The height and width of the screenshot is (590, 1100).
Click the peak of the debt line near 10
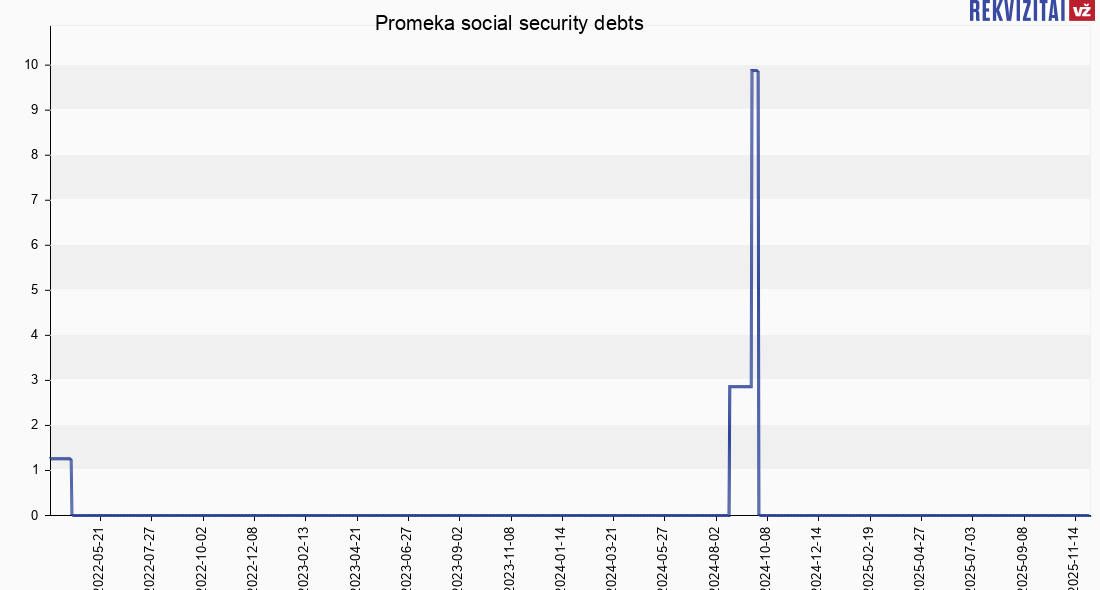click(755, 71)
